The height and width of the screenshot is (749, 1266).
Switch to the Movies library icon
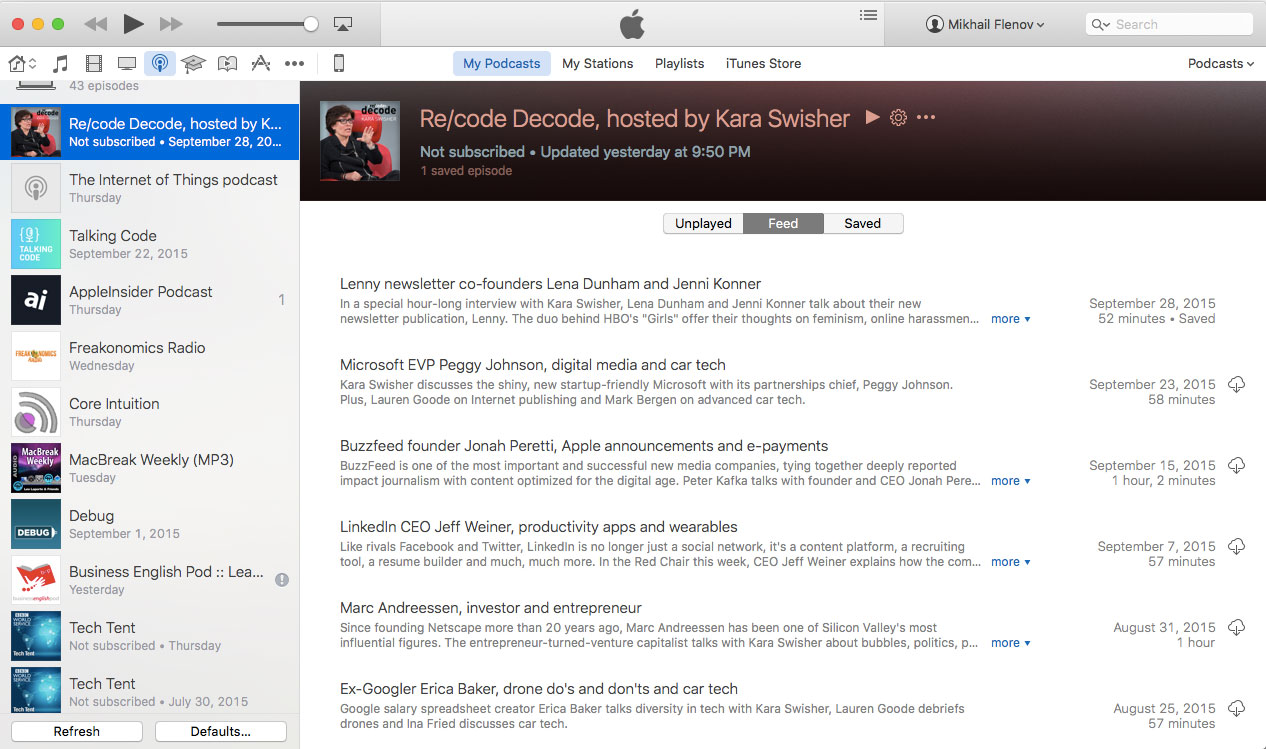point(94,64)
